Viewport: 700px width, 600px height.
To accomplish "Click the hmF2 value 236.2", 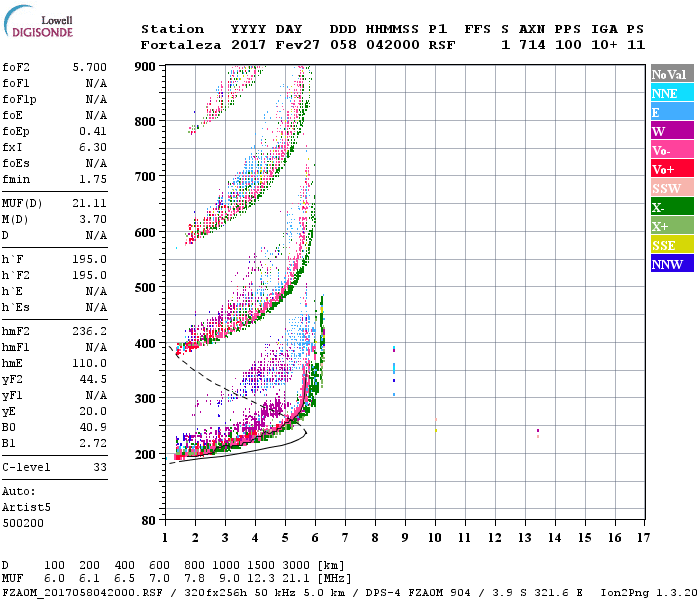I will [90, 331].
